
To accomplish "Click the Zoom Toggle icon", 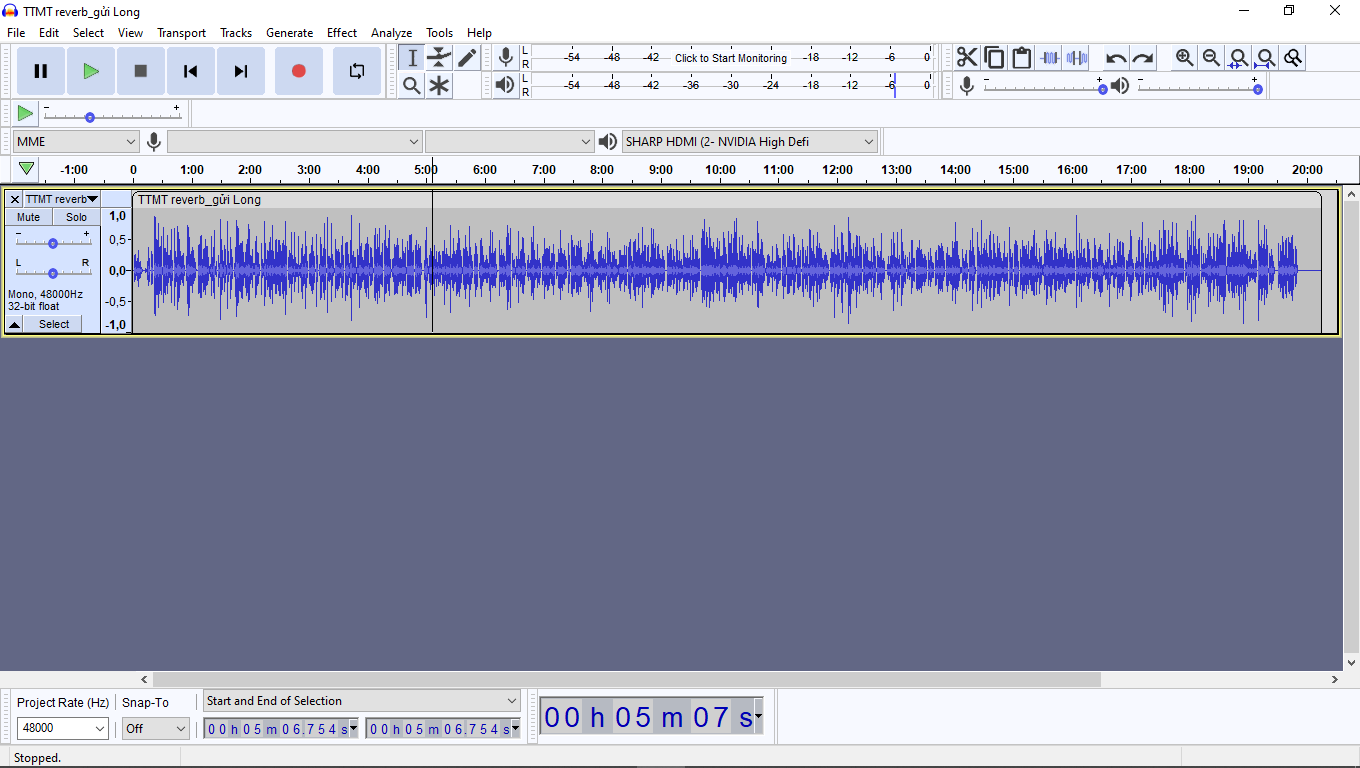I will 1292,58.
